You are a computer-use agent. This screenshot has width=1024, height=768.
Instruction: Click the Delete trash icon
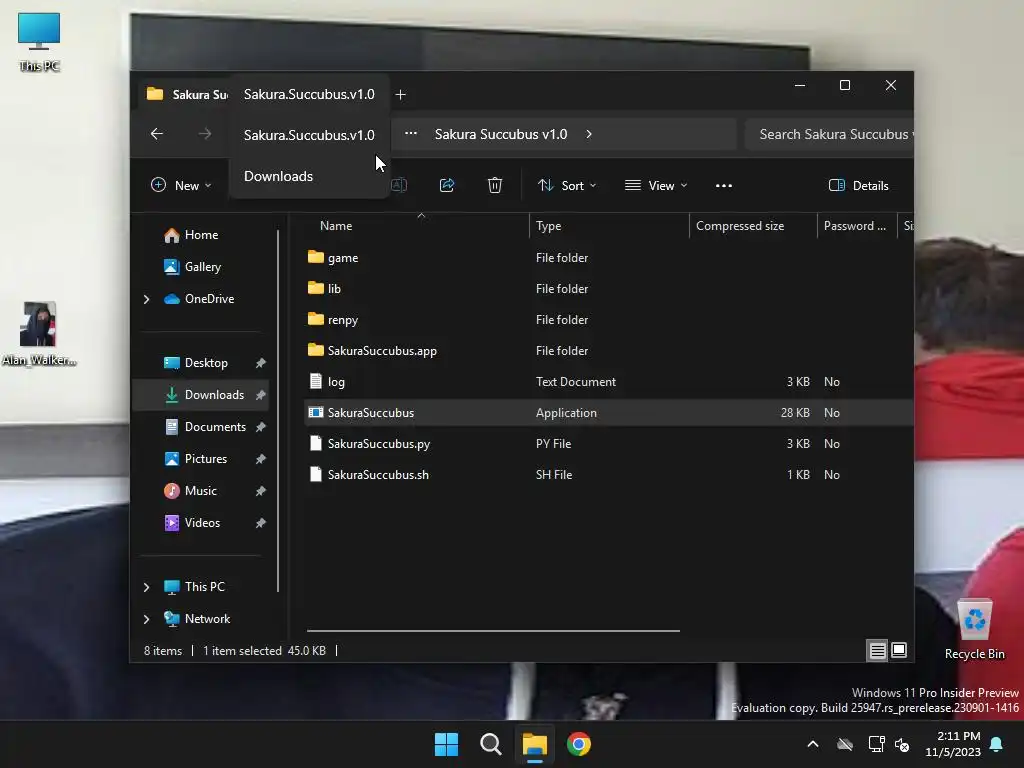495,185
